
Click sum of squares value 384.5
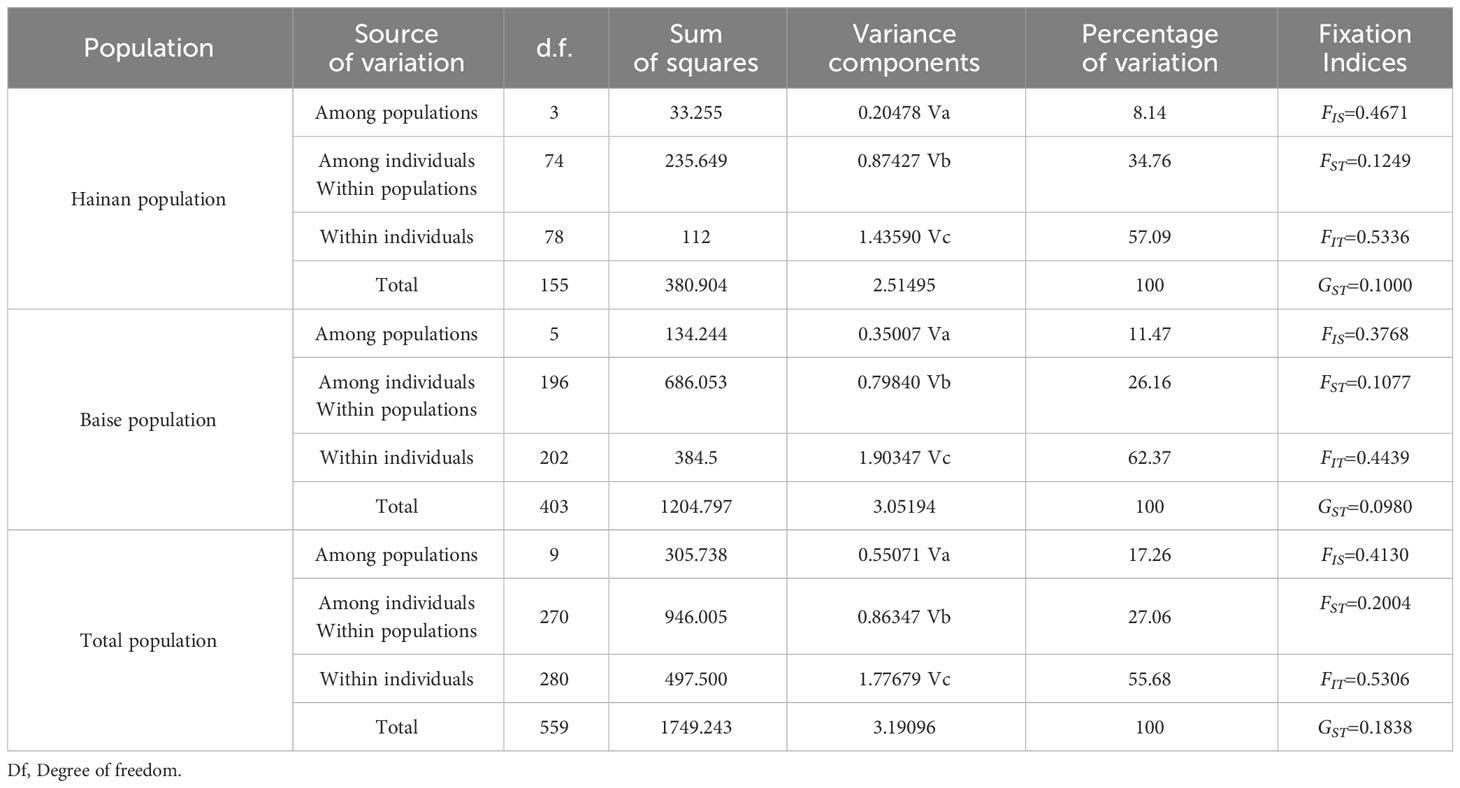point(696,458)
